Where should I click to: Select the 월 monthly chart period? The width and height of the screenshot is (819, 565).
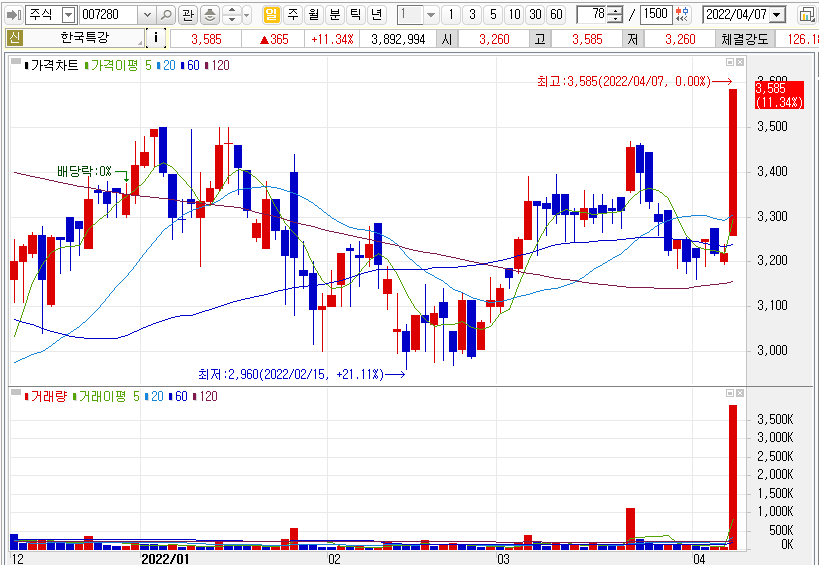click(313, 15)
